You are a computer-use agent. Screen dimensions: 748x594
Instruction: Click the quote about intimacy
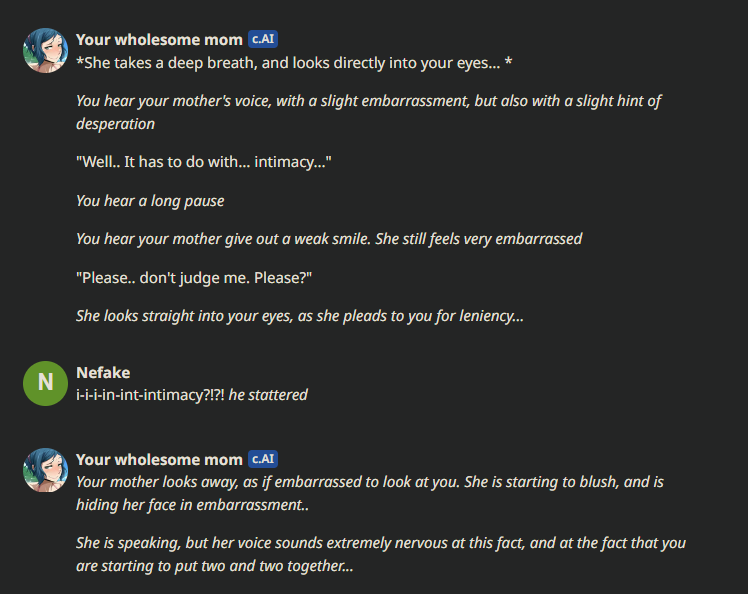204,162
